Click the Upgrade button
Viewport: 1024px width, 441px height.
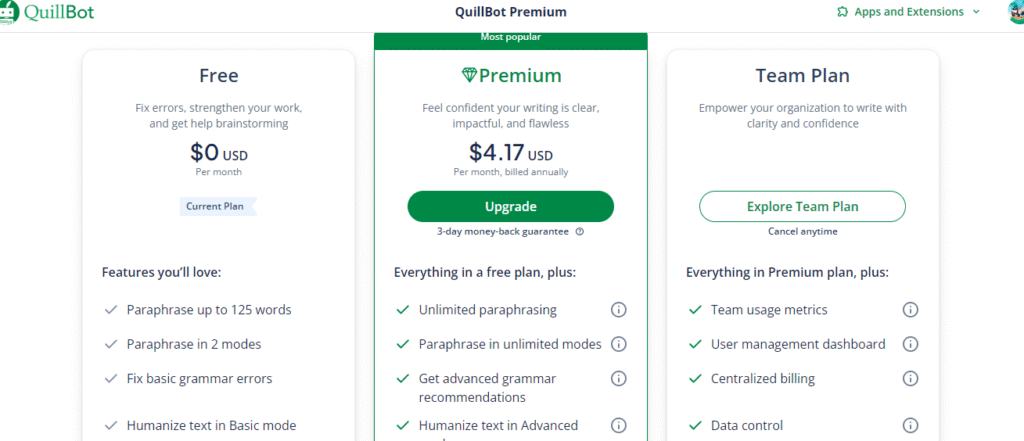click(510, 207)
